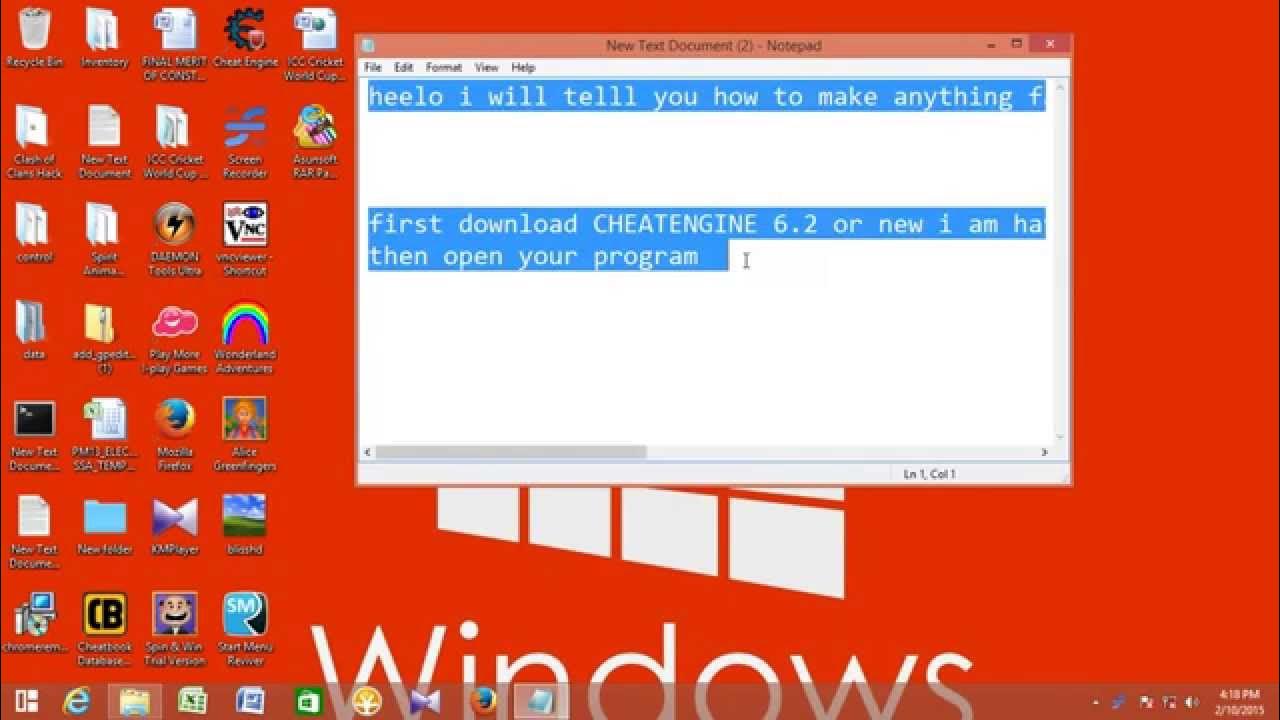Open Asunsoft RAR Password shortcut
The height and width of the screenshot is (720, 1280).
click(315, 142)
